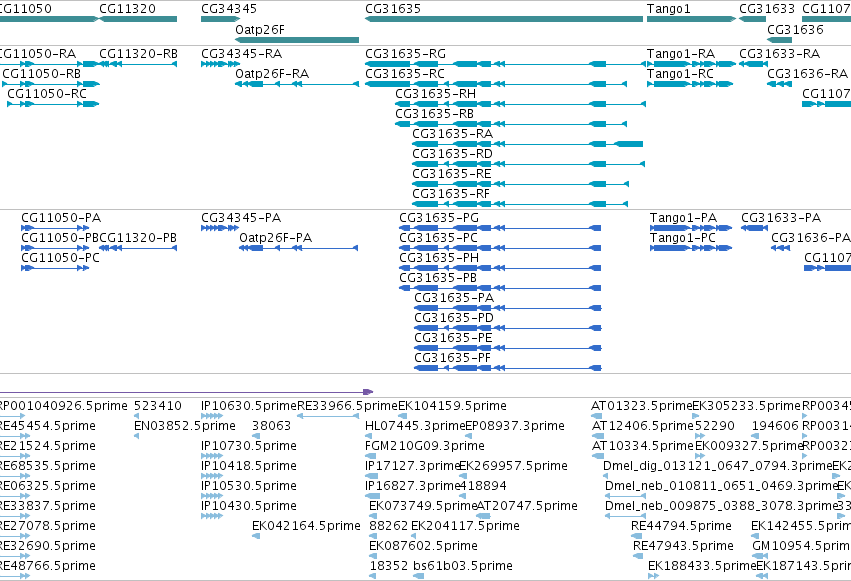The image size is (851, 581).
Task: Click EST label EK188433.5prime
Action: (702, 566)
